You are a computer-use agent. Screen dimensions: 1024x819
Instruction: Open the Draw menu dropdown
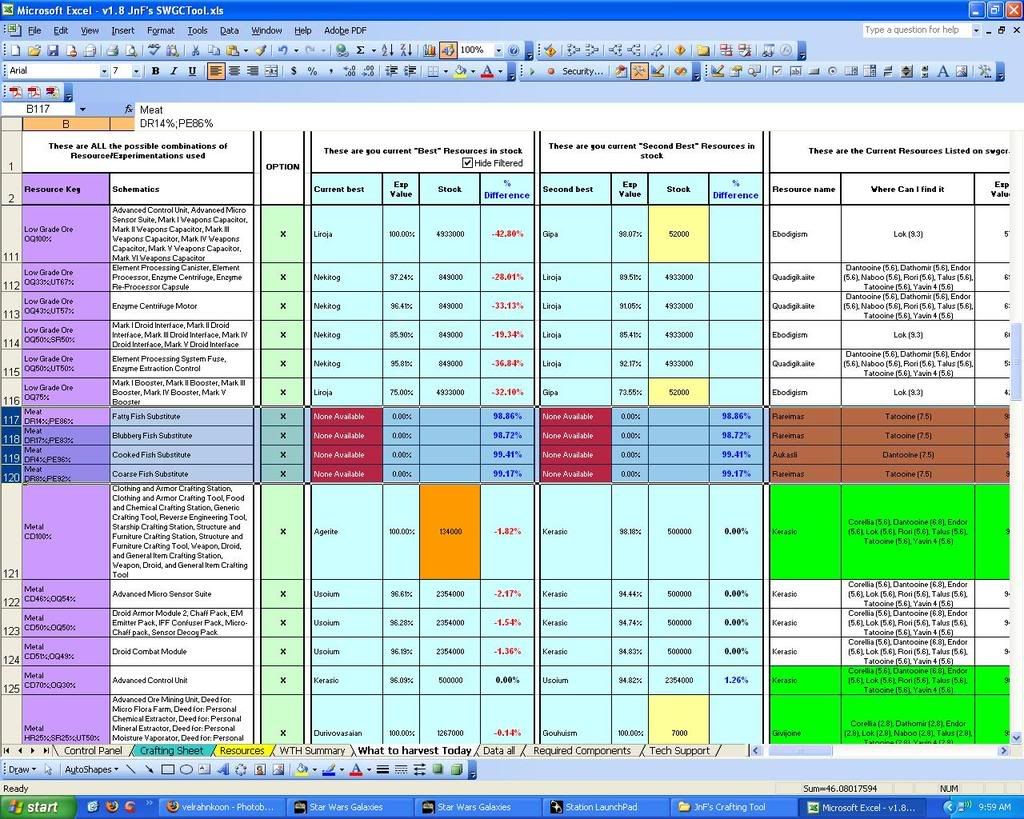pos(22,770)
